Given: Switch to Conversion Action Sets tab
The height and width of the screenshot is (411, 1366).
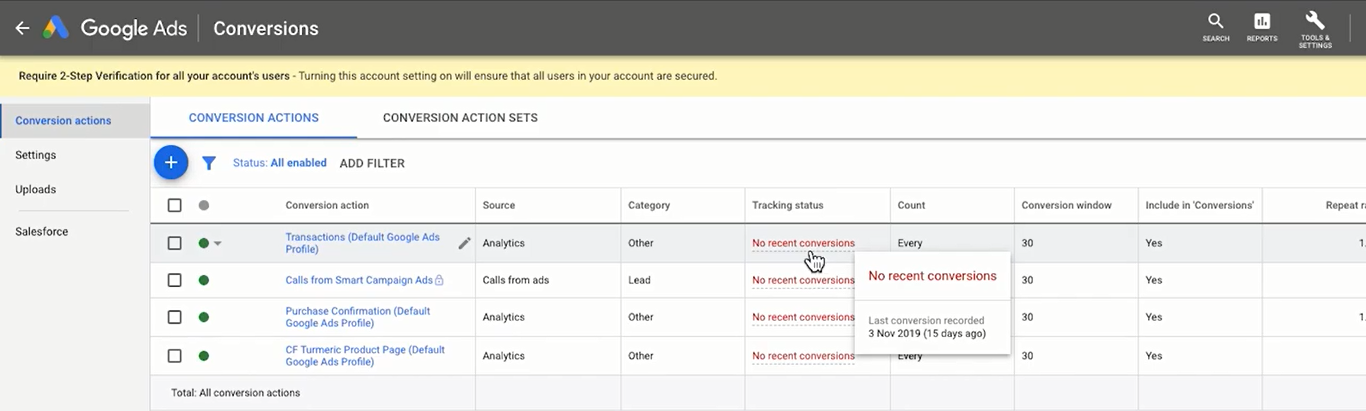Looking at the screenshot, I should [x=460, y=118].
